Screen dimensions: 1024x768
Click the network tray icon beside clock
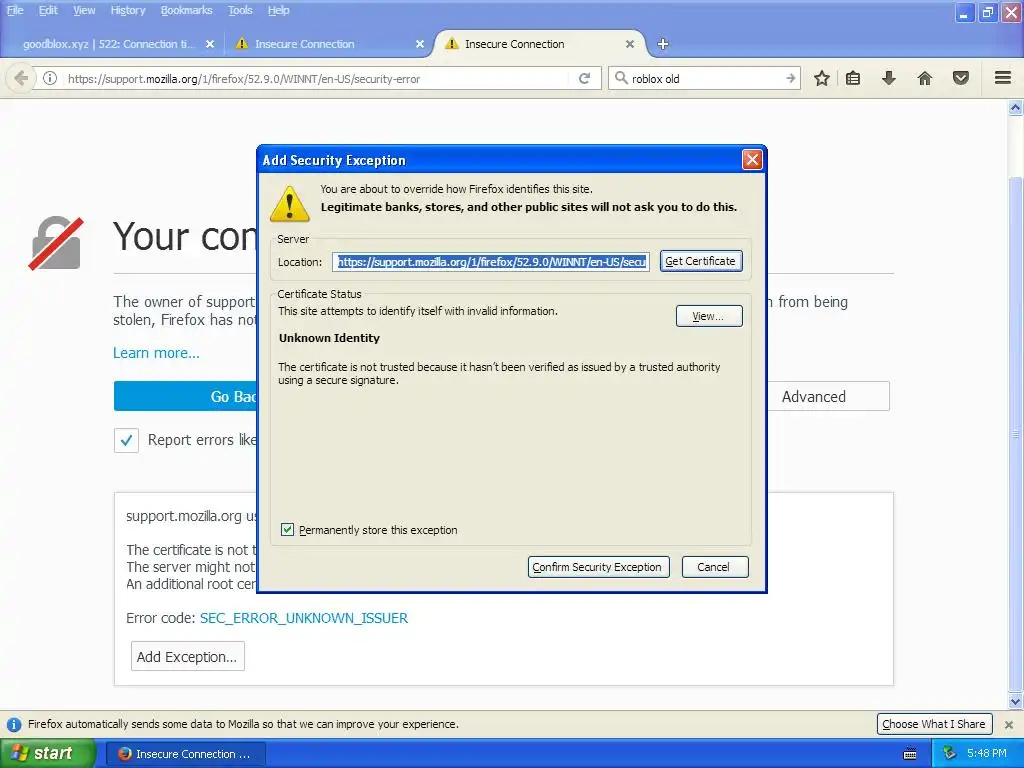[949, 753]
